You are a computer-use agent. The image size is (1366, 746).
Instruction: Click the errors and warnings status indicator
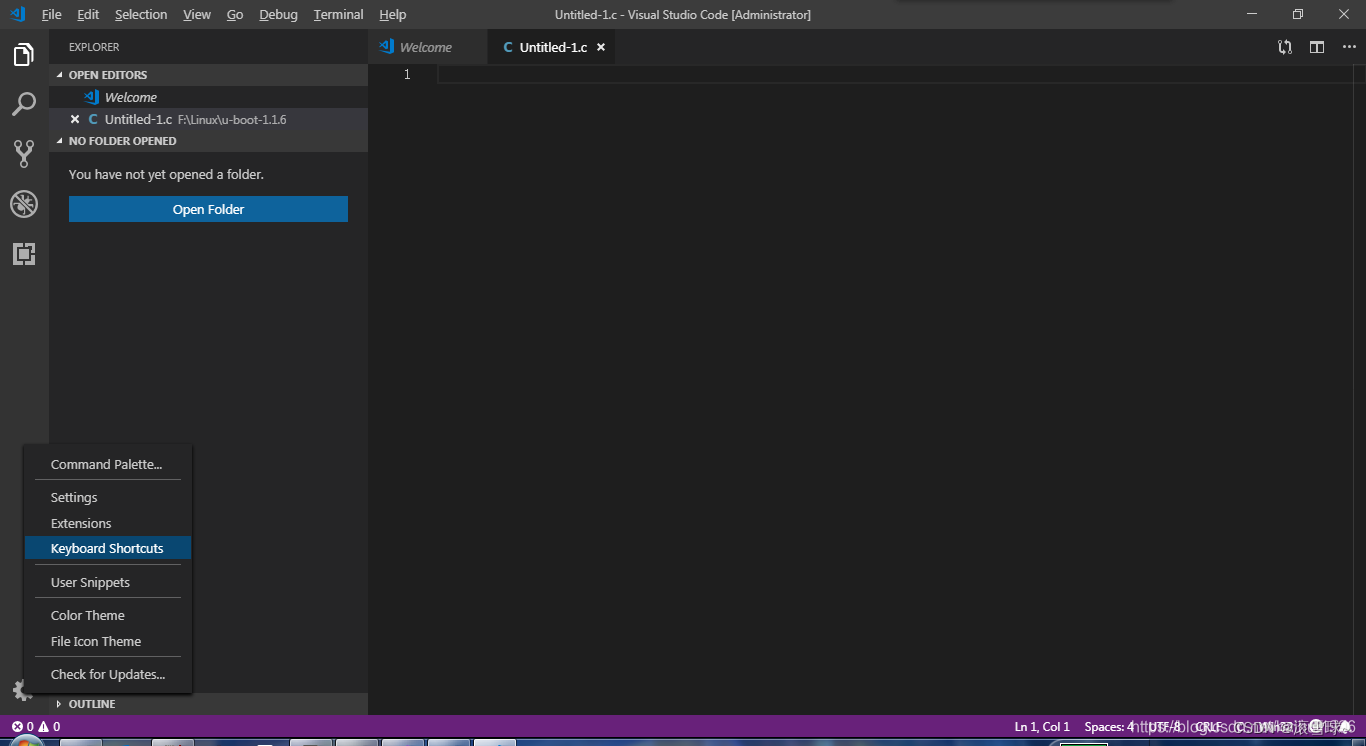point(35,727)
